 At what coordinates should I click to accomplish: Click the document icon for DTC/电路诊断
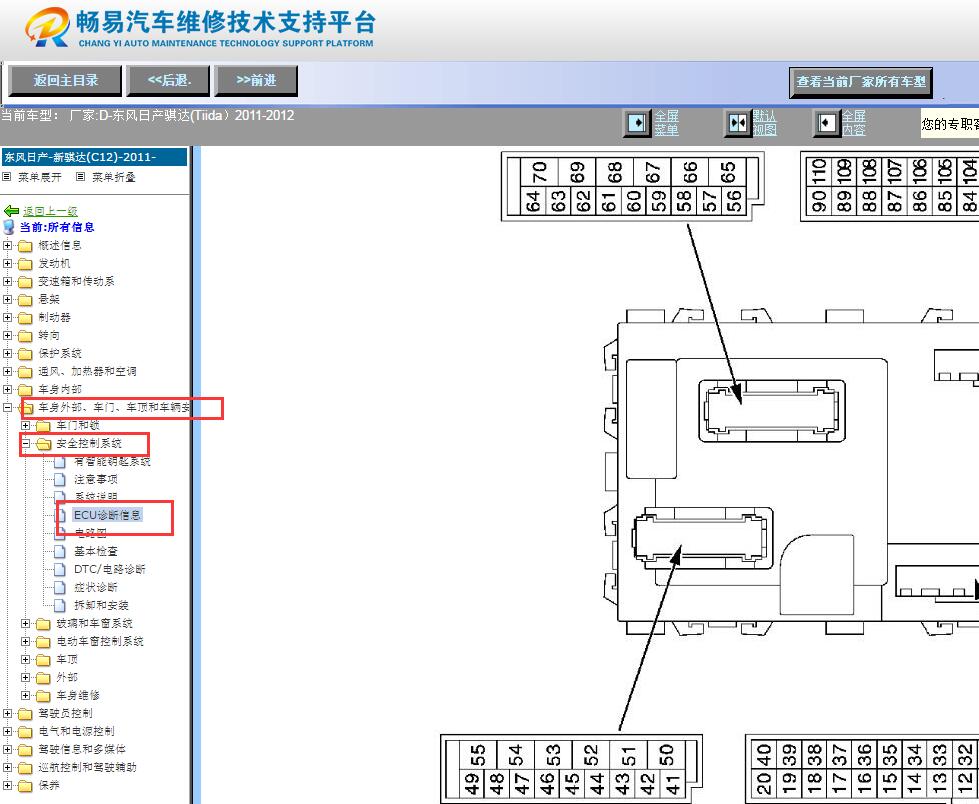tap(60, 569)
